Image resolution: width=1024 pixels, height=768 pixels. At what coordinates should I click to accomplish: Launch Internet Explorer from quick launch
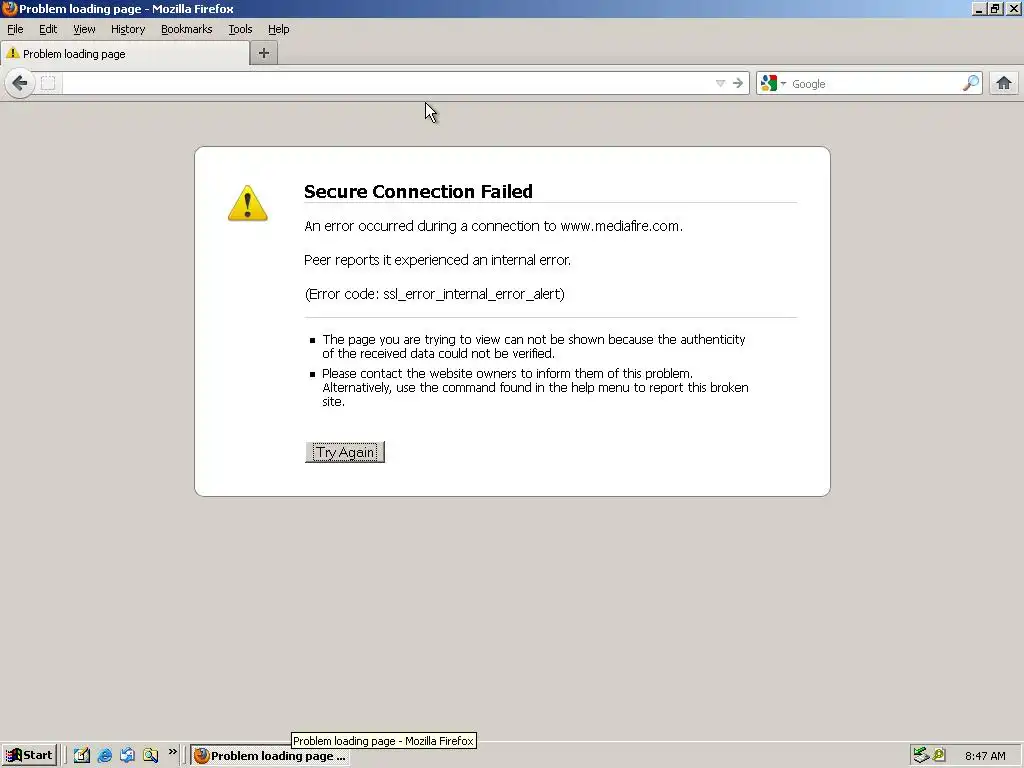coord(104,756)
